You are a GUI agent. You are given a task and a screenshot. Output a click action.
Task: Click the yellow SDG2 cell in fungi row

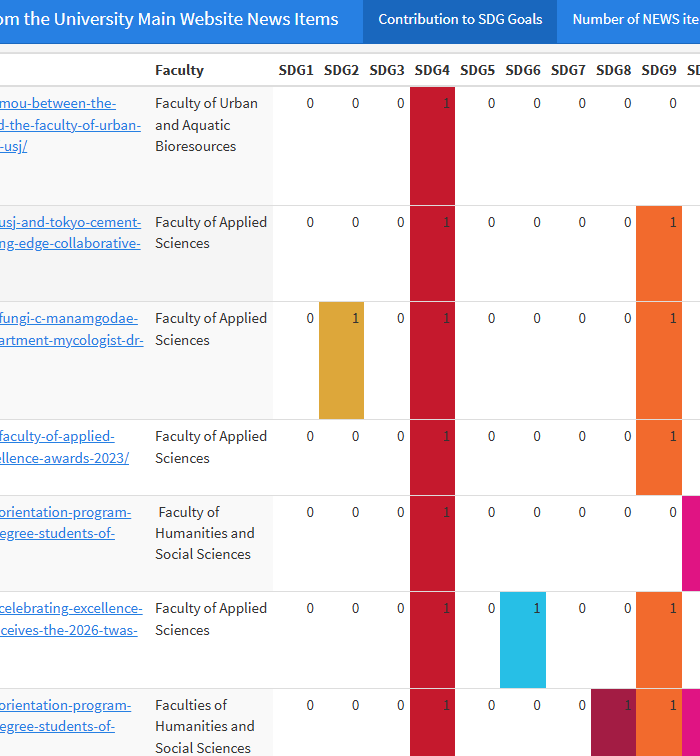341,360
